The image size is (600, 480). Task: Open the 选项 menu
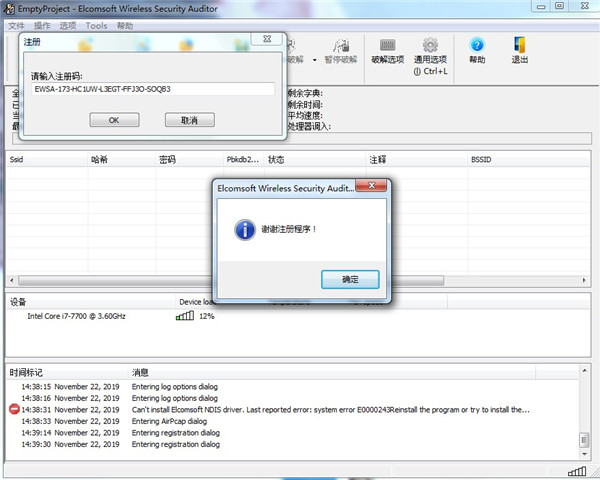click(x=68, y=26)
